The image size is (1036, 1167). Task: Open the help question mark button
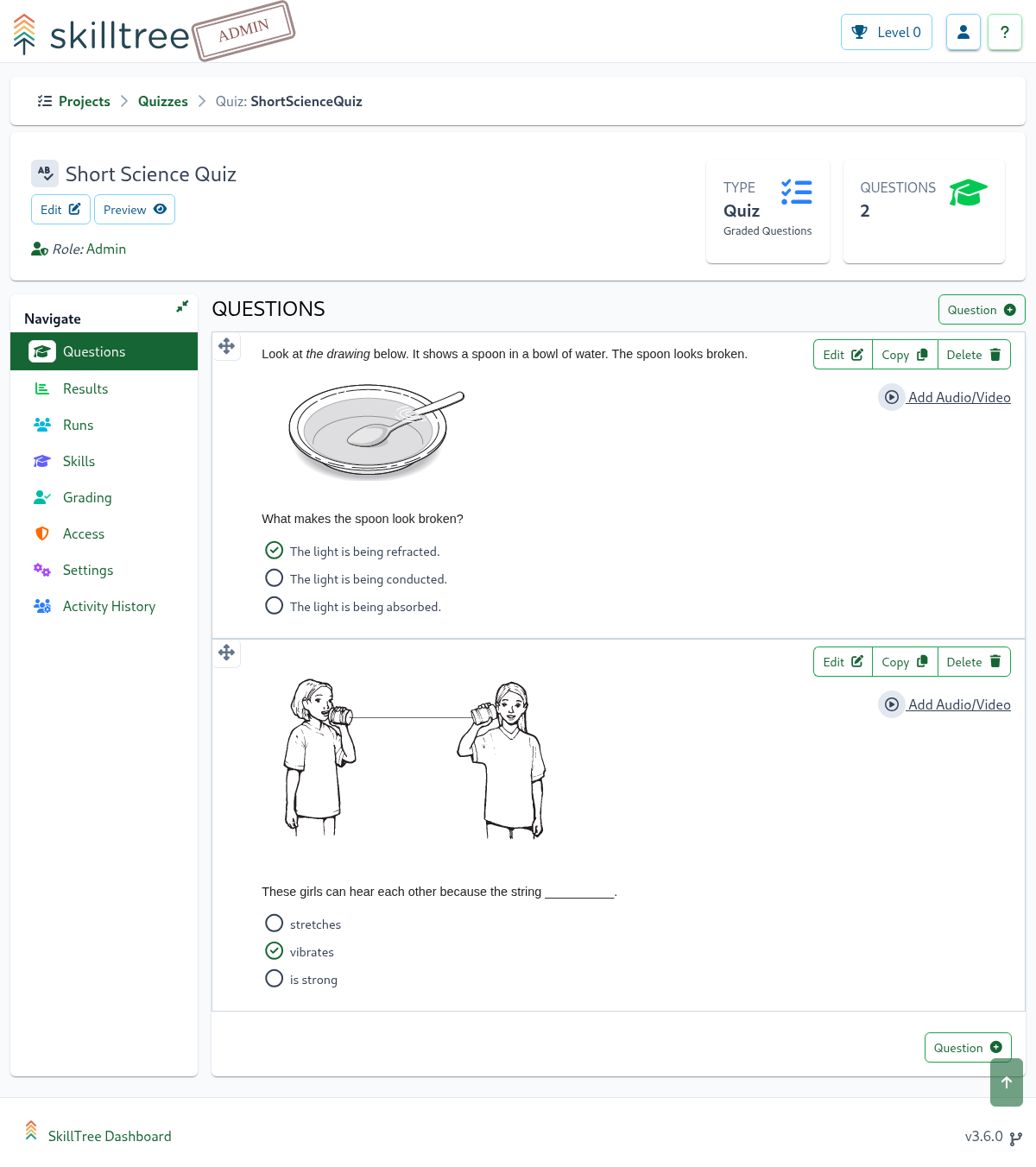coord(1005,32)
